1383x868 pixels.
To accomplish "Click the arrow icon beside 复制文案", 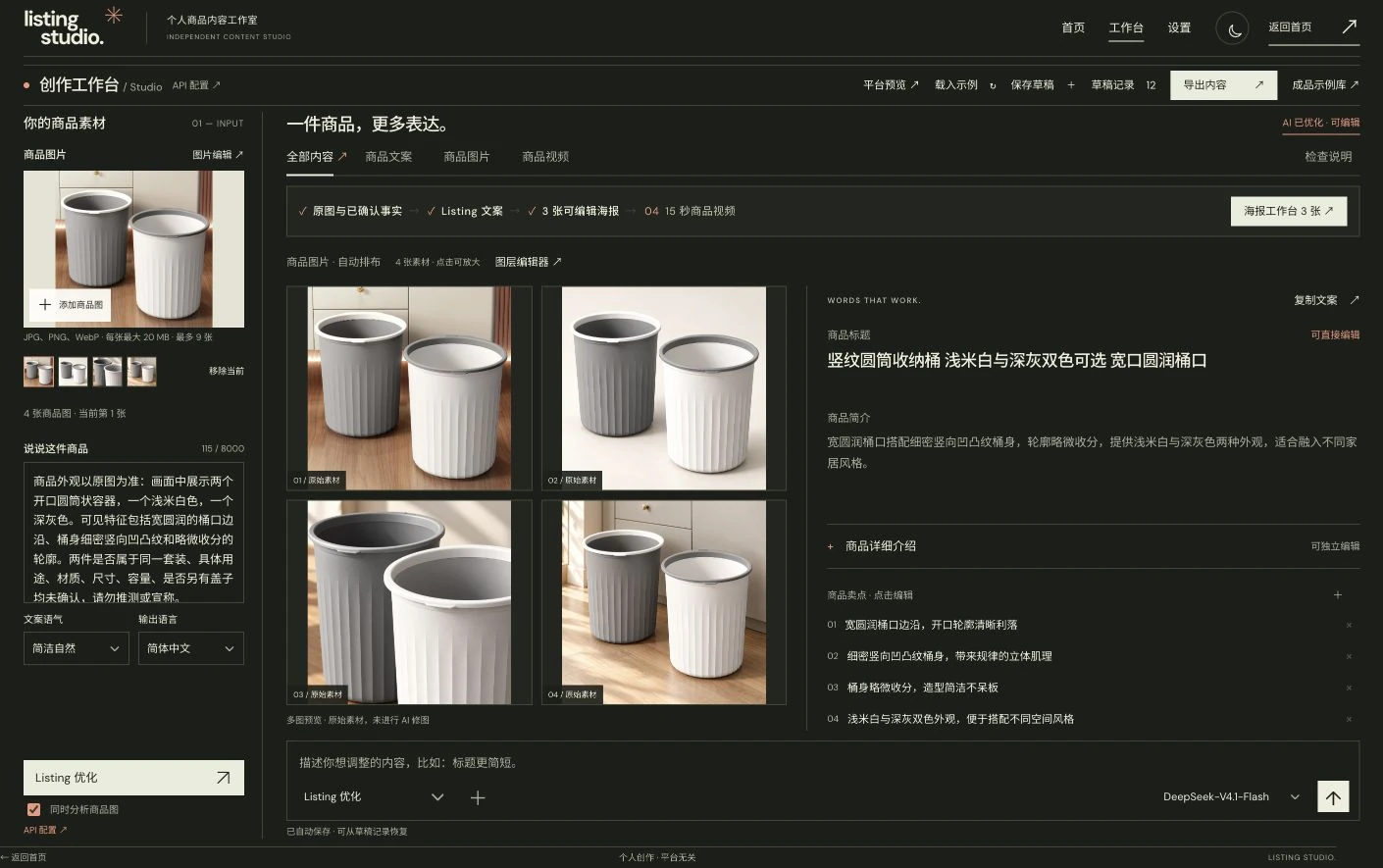I will [x=1354, y=300].
